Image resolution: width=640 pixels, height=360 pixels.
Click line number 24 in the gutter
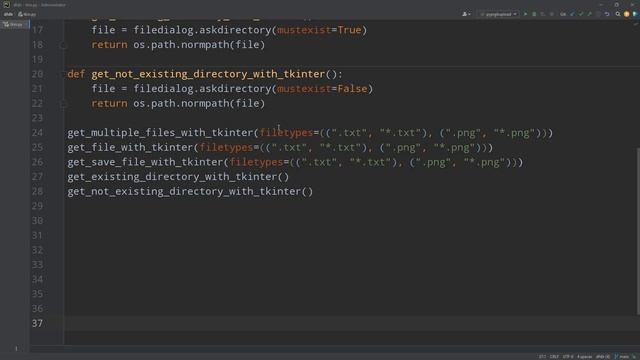click(x=37, y=133)
